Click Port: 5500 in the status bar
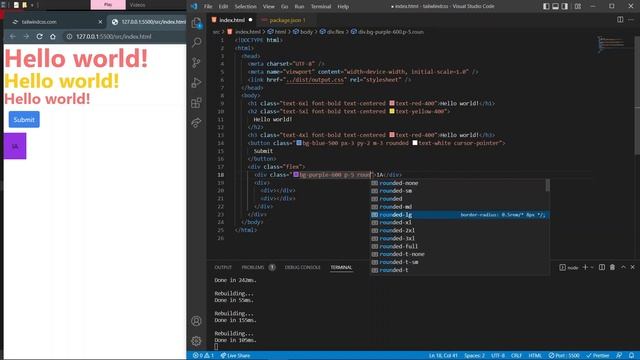The height and width of the screenshot is (360, 640). (x=564, y=356)
